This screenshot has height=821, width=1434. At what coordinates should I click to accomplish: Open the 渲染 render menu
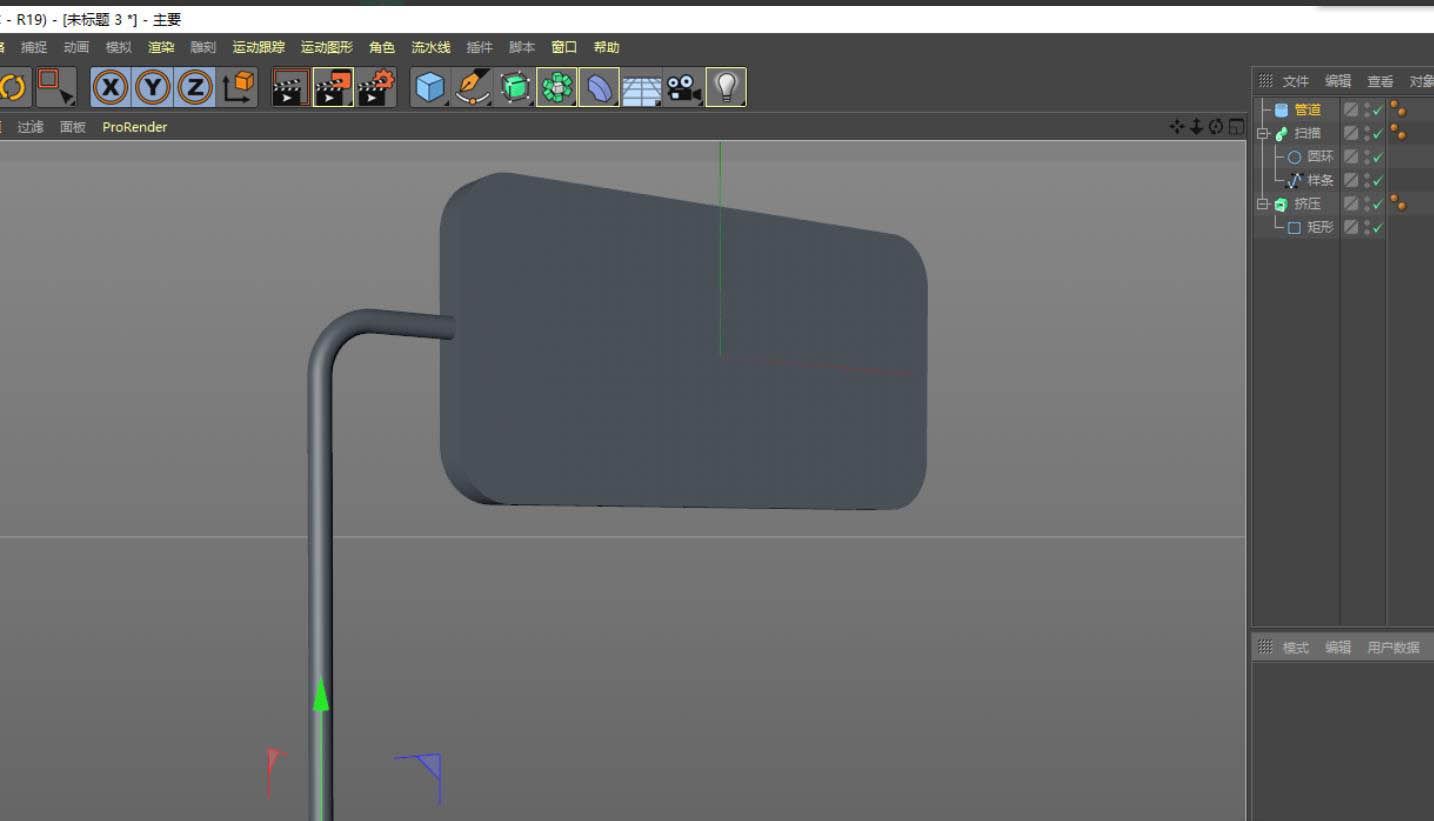pyautogui.click(x=161, y=47)
